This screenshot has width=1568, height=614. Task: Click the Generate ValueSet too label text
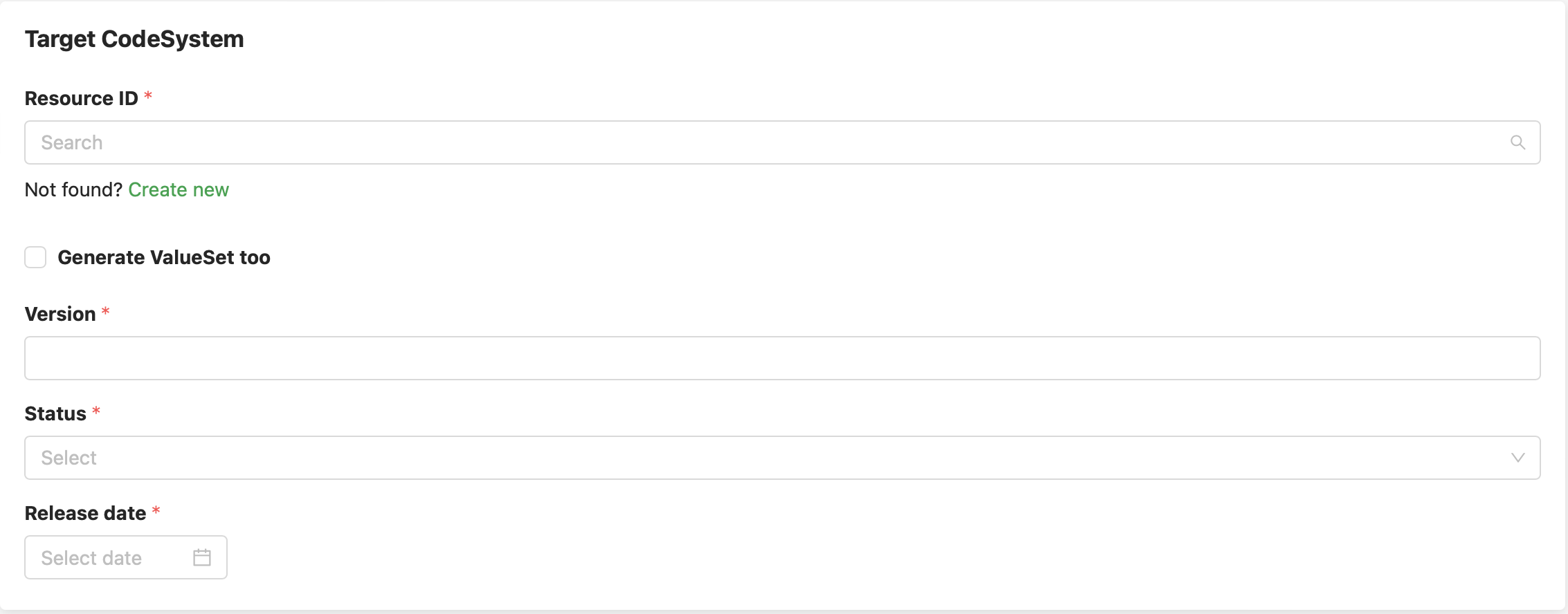tap(164, 257)
